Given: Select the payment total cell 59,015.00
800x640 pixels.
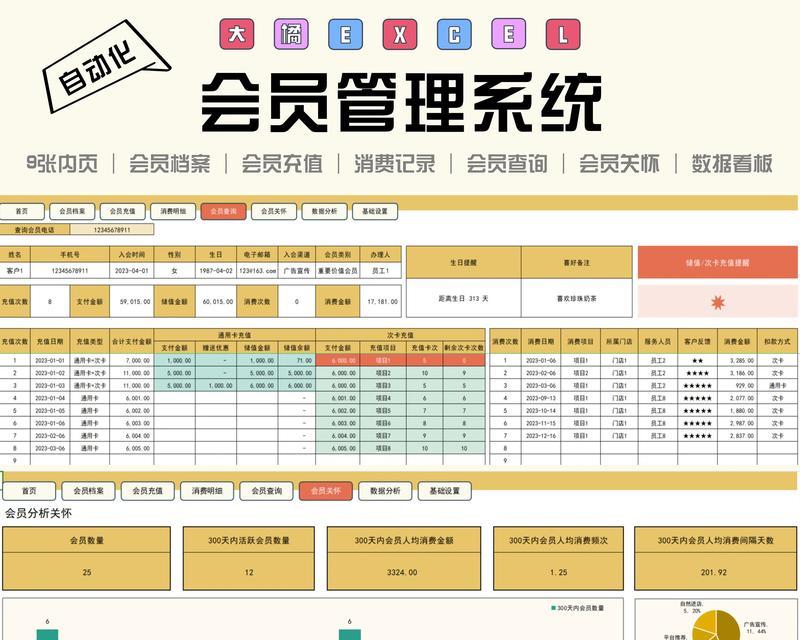Looking at the screenshot, I should point(132,302).
